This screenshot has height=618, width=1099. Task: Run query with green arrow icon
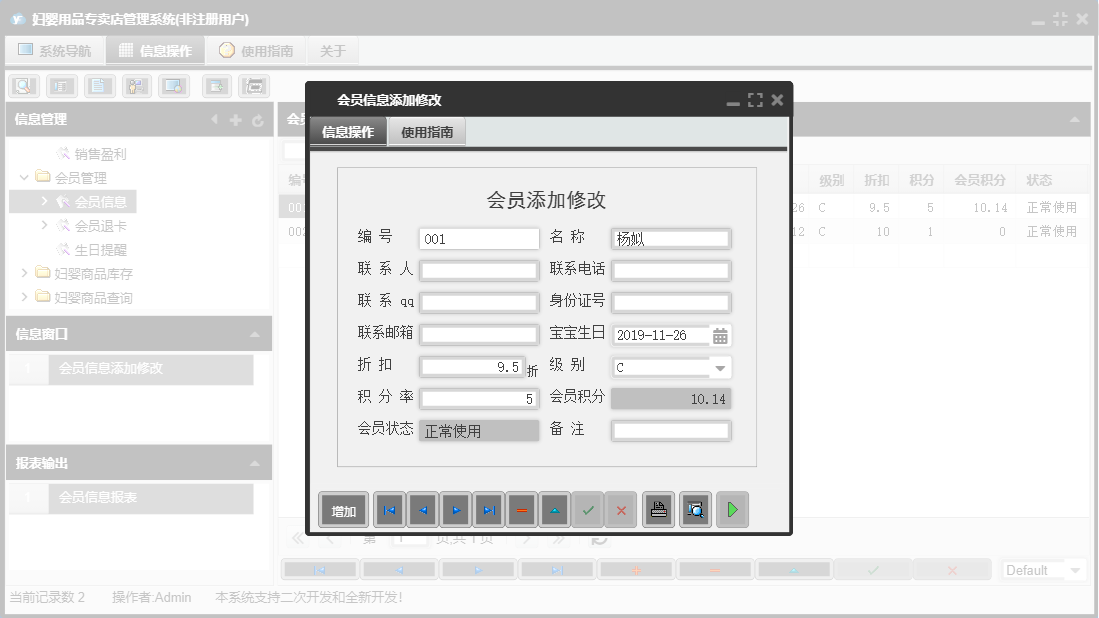coord(732,509)
